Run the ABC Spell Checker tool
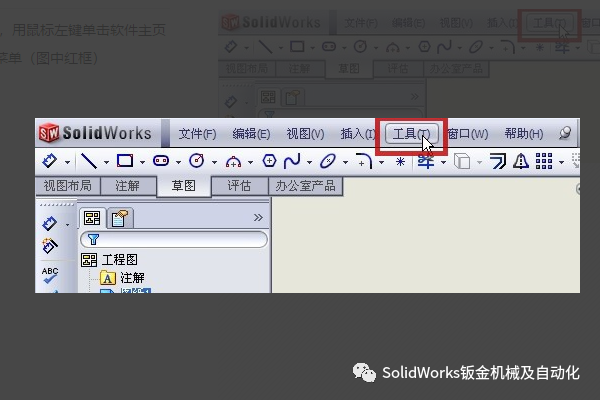Viewport: 600px width, 400px height. [50, 275]
